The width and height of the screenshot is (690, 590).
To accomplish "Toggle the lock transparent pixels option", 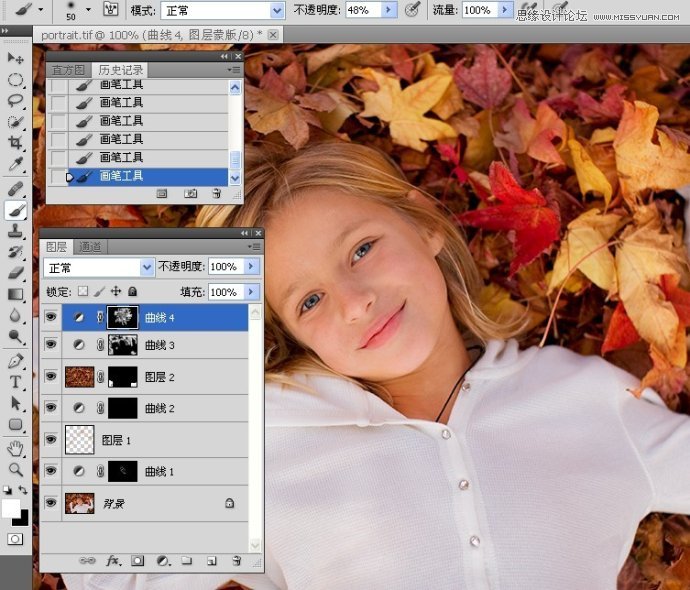I will point(83,292).
